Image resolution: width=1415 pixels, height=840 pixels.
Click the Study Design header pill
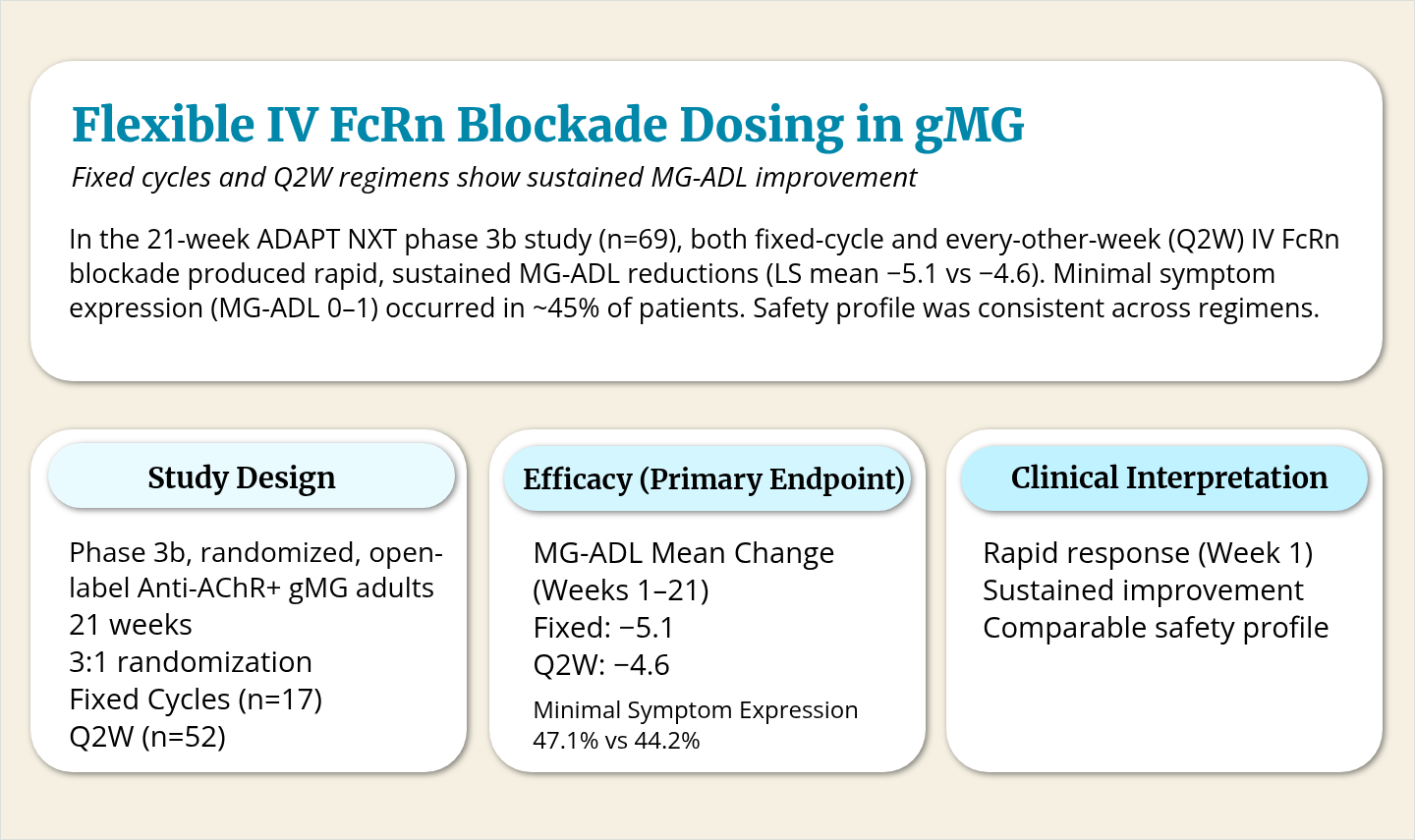coord(251,477)
